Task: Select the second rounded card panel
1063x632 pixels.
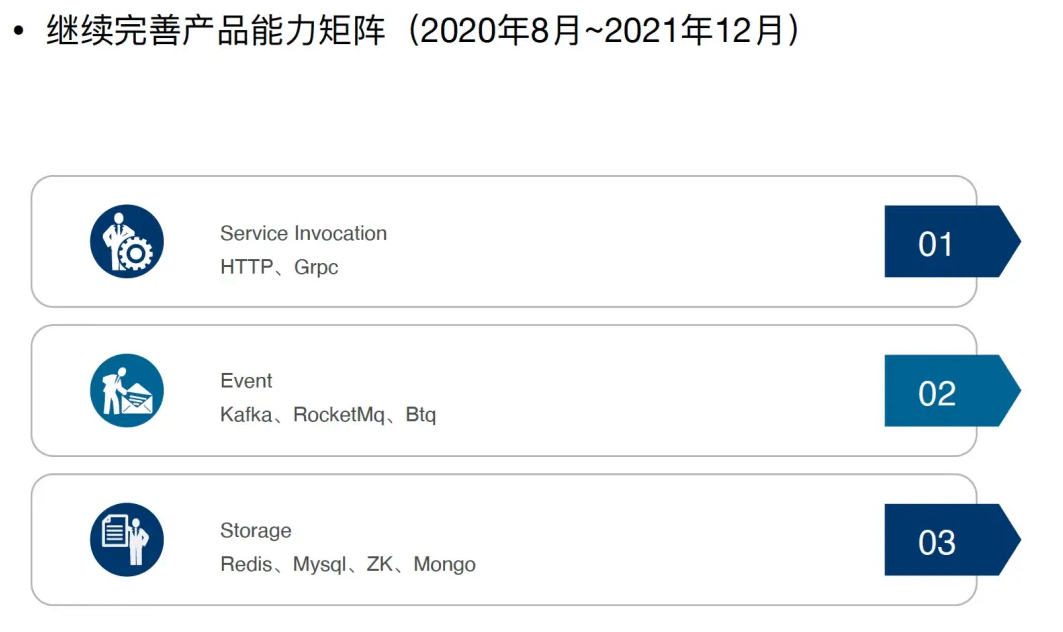Action: pos(504,391)
